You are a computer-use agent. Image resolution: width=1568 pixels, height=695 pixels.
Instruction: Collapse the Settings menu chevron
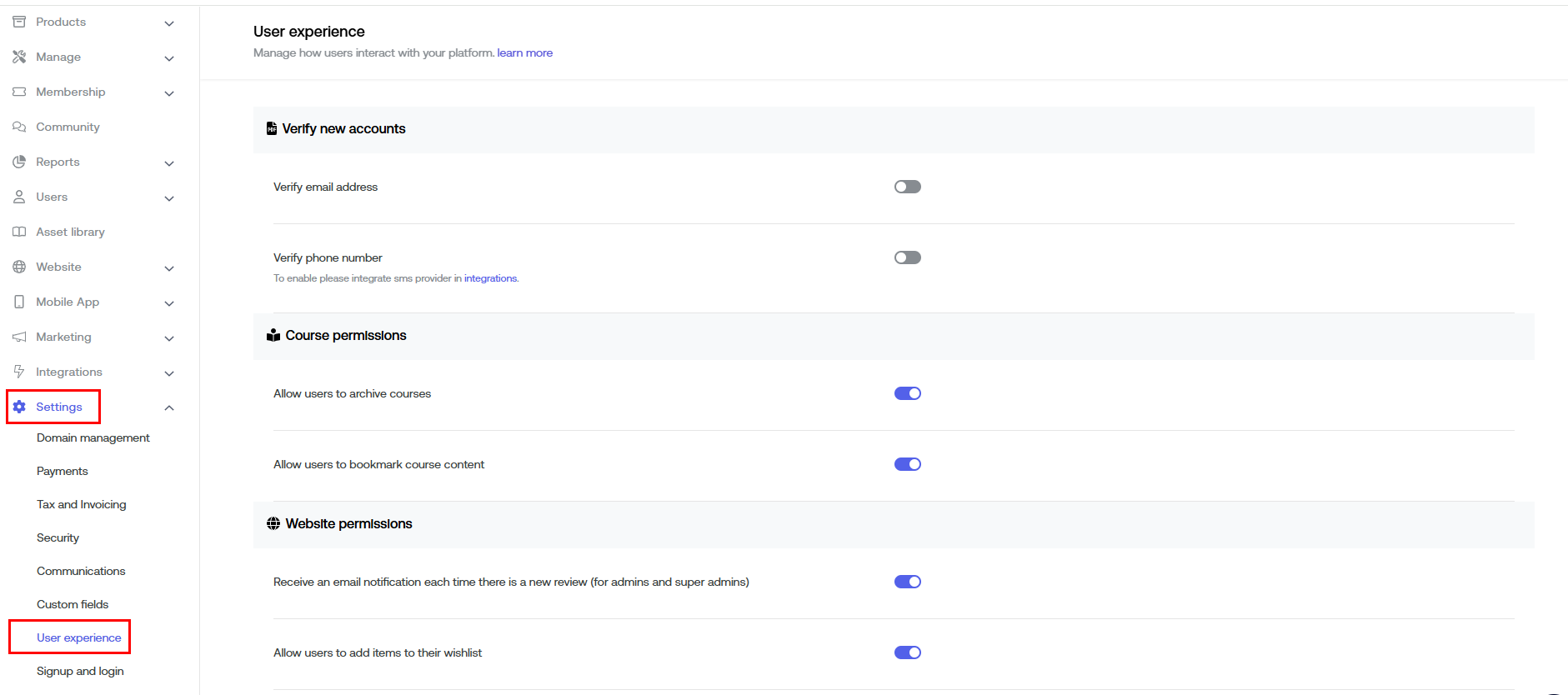click(169, 407)
